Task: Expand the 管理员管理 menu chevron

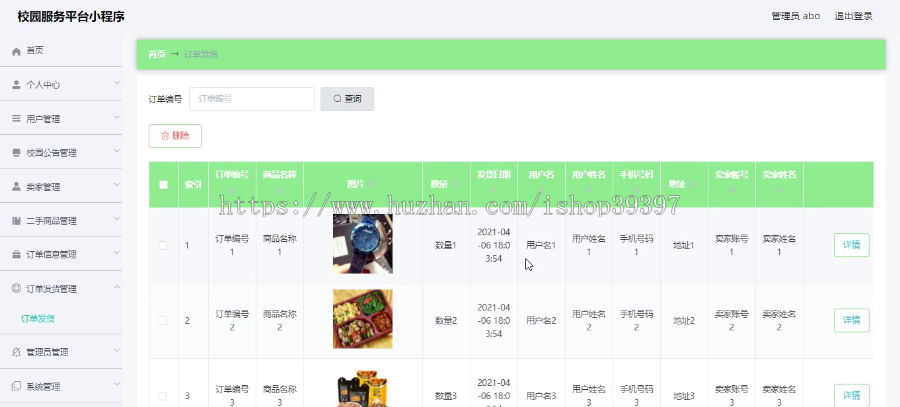Action: (117, 350)
